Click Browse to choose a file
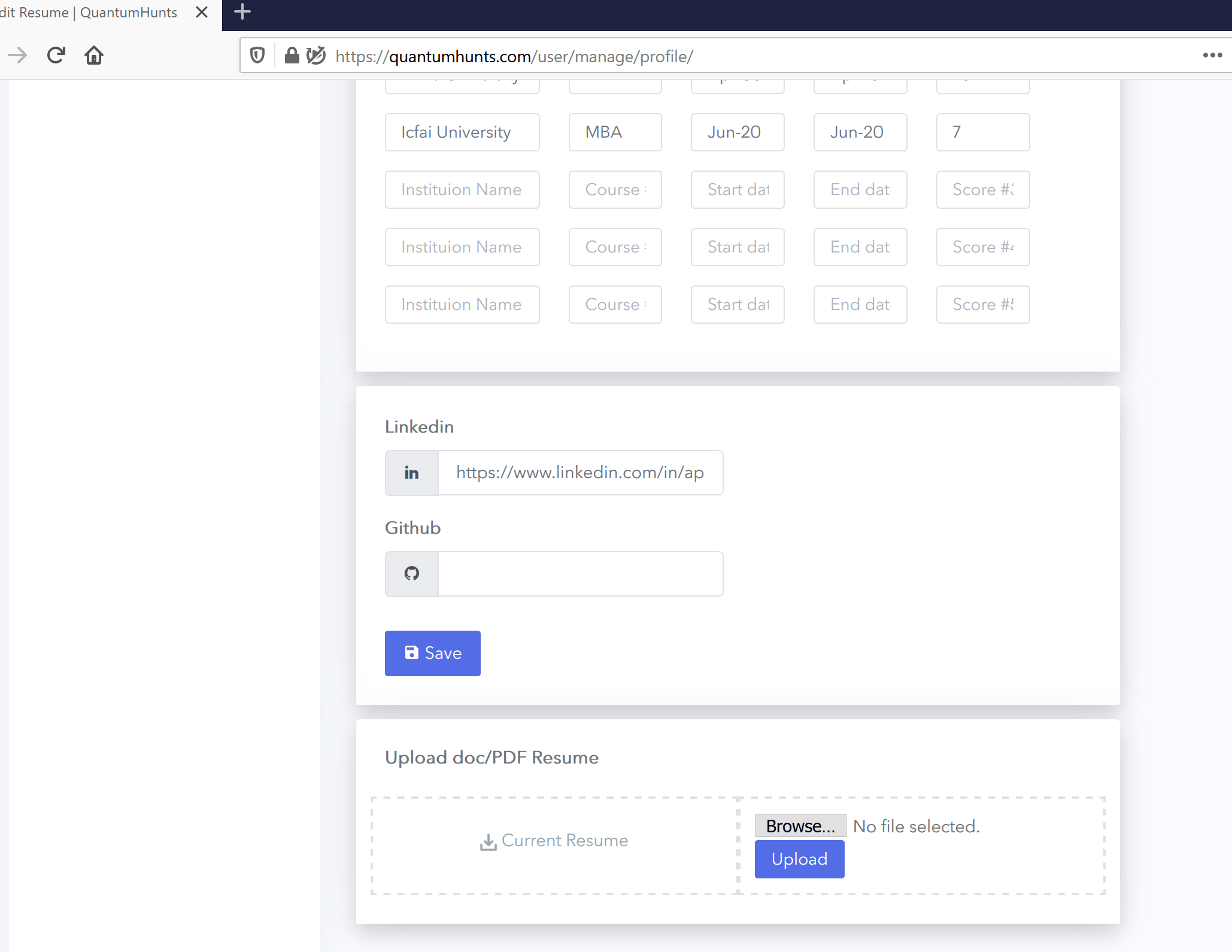 (800, 826)
